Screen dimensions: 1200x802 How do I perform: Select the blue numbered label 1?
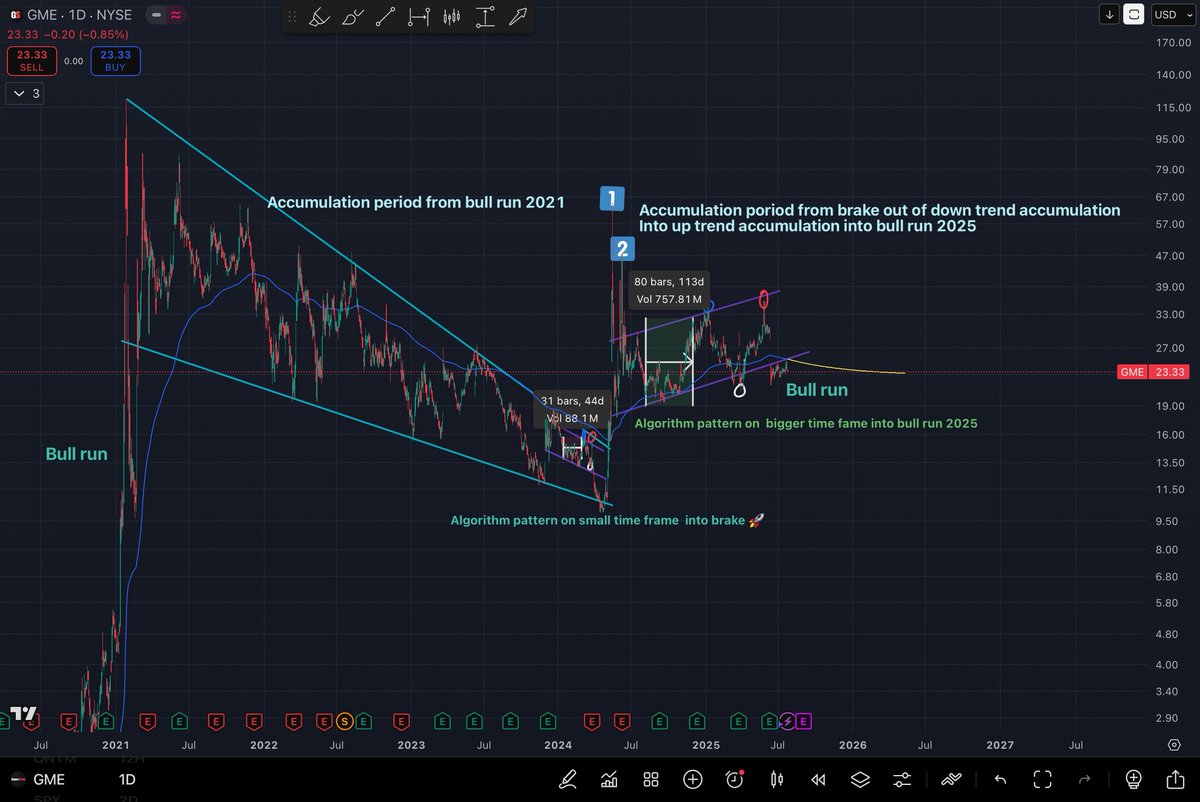tap(612, 198)
